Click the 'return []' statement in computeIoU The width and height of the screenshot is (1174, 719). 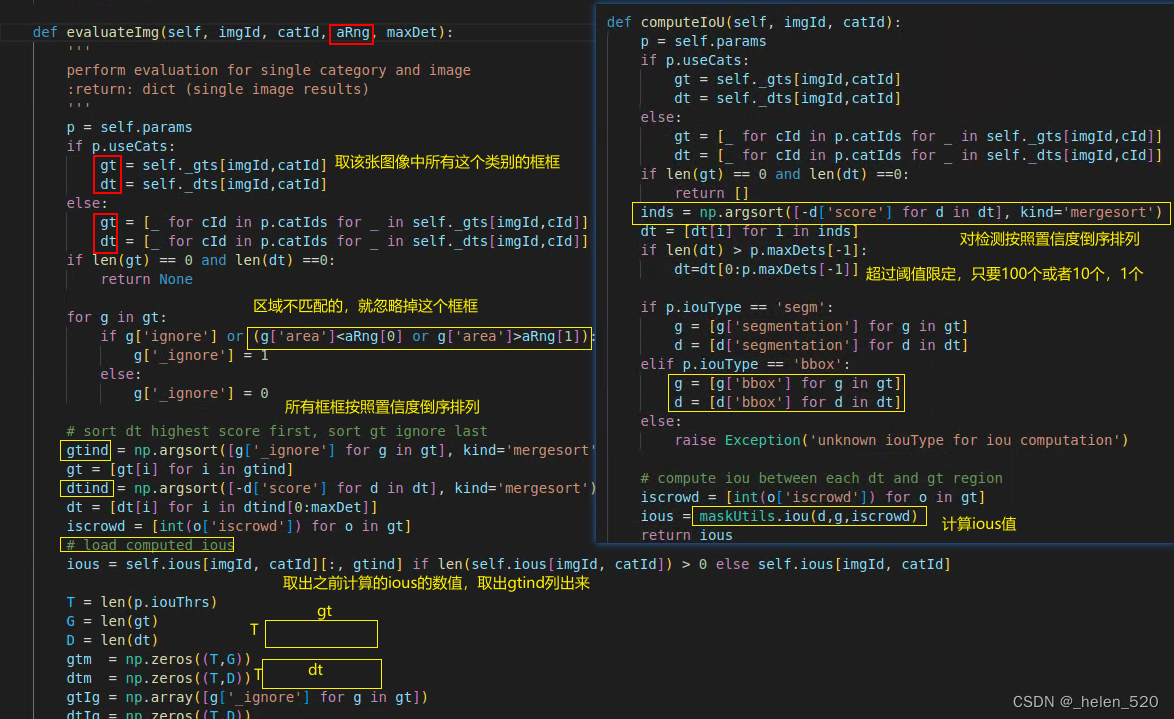click(x=711, y=193)
